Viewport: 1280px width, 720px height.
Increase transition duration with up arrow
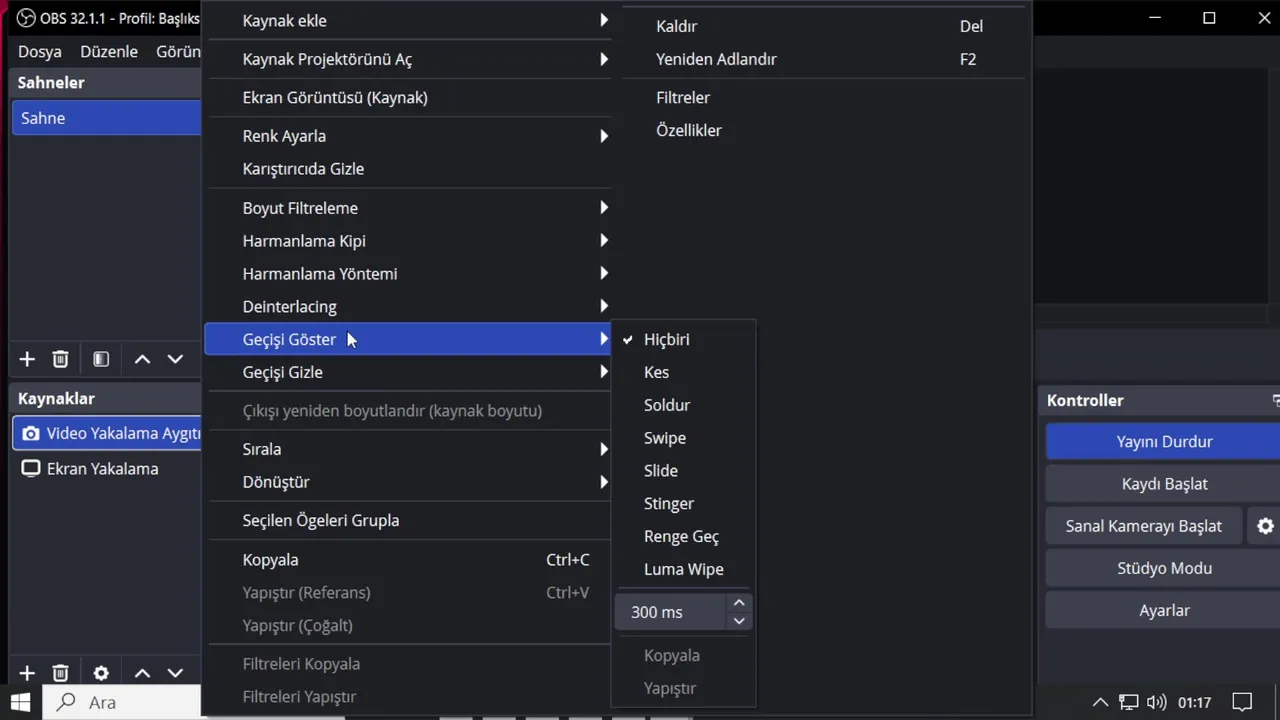tap(739, 603)
